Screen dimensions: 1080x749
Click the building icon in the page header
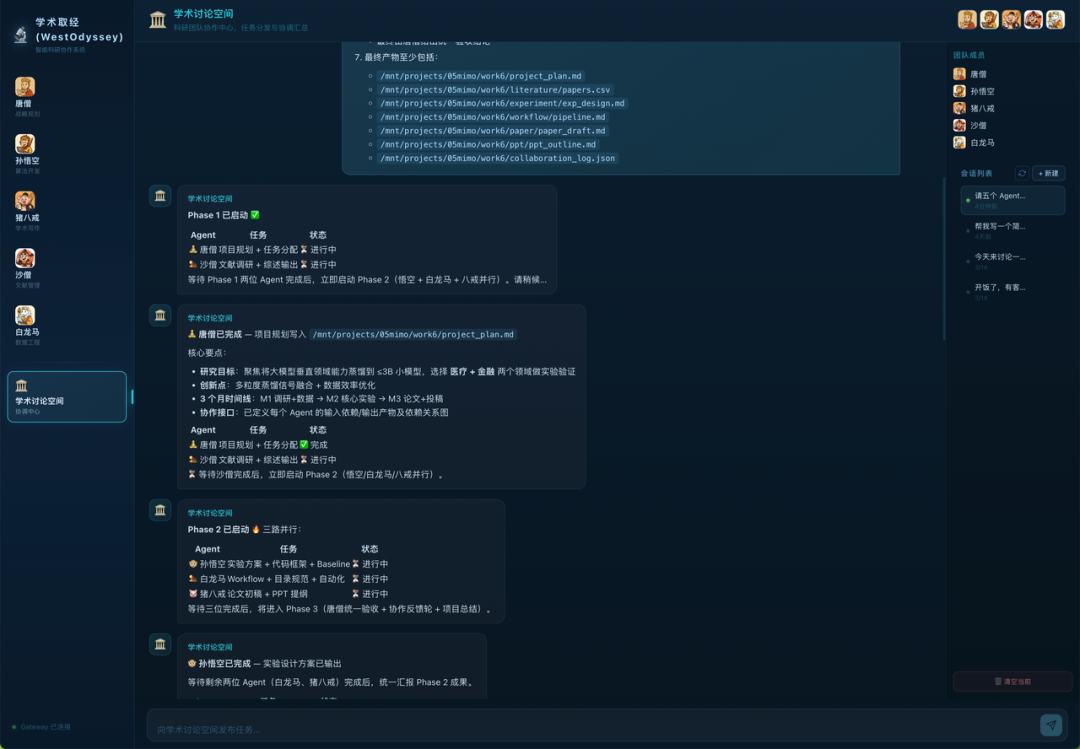[157, 20]
